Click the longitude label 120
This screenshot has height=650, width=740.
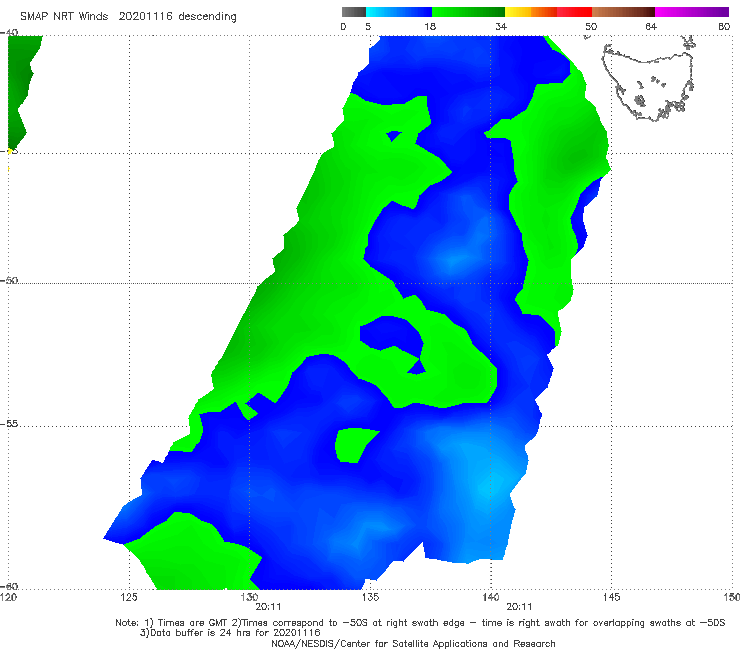(8, 597)
